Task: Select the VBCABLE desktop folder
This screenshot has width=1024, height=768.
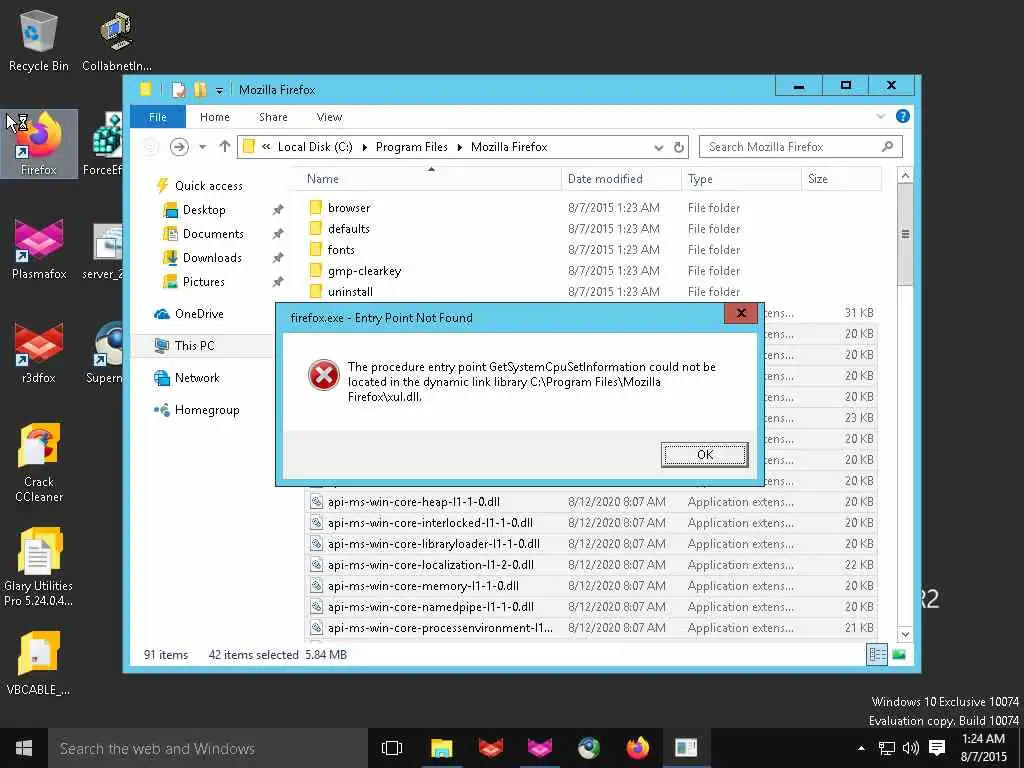Action: tap(39, 663)
